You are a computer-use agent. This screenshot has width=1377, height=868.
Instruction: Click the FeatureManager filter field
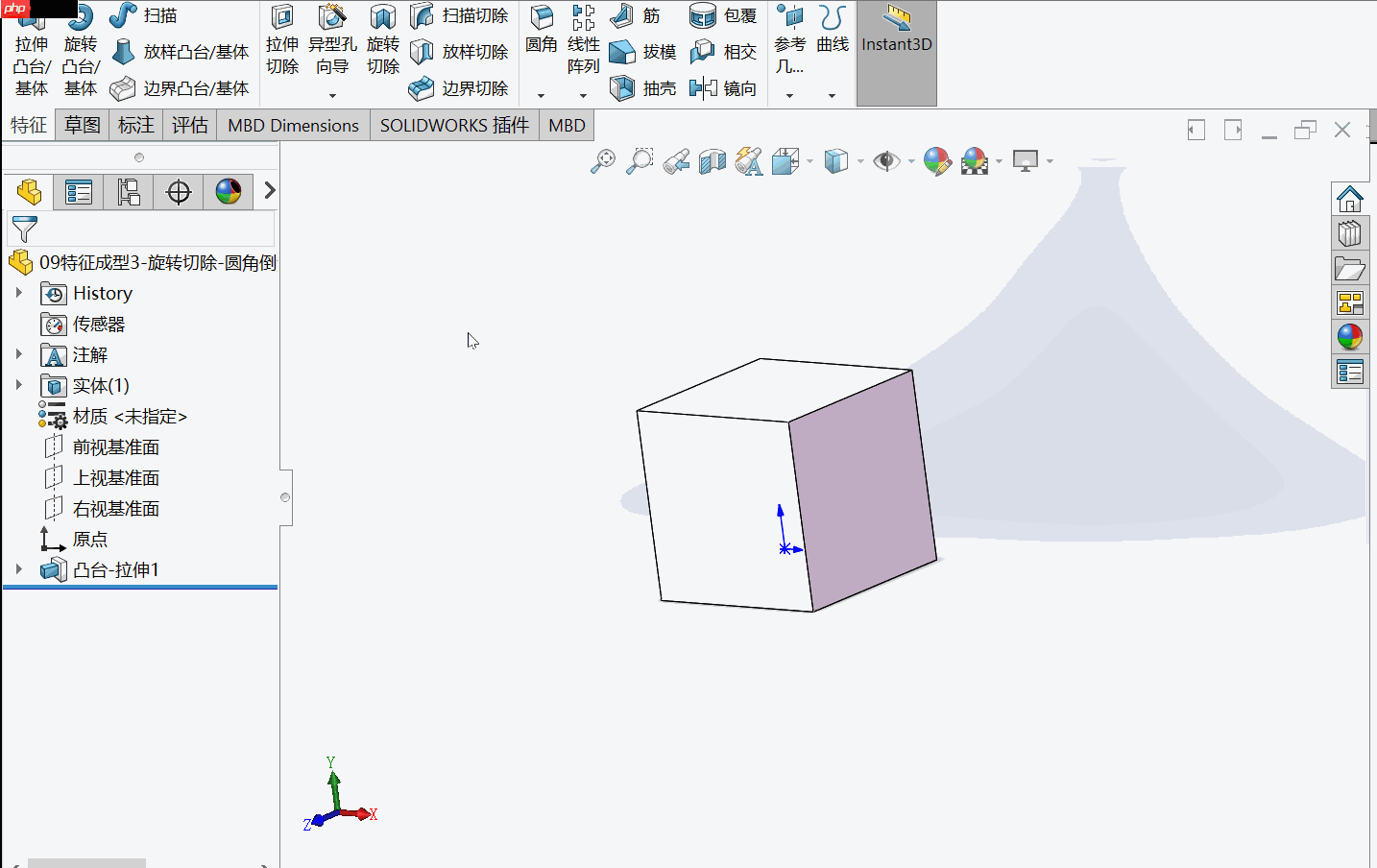pos(144,229)
